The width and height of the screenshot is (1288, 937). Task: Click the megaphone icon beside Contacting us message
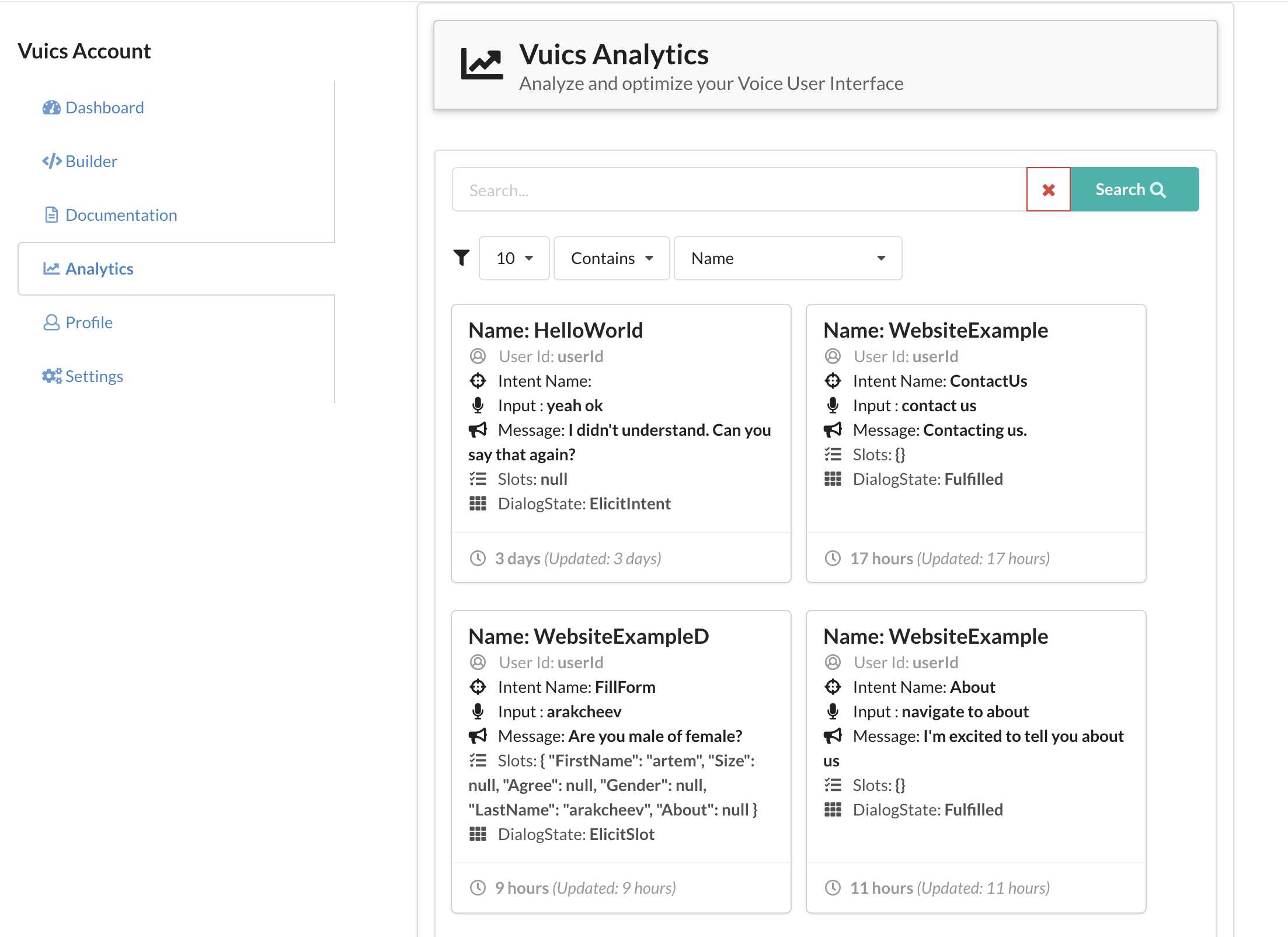pyautogui.click(x=834, y=429)
